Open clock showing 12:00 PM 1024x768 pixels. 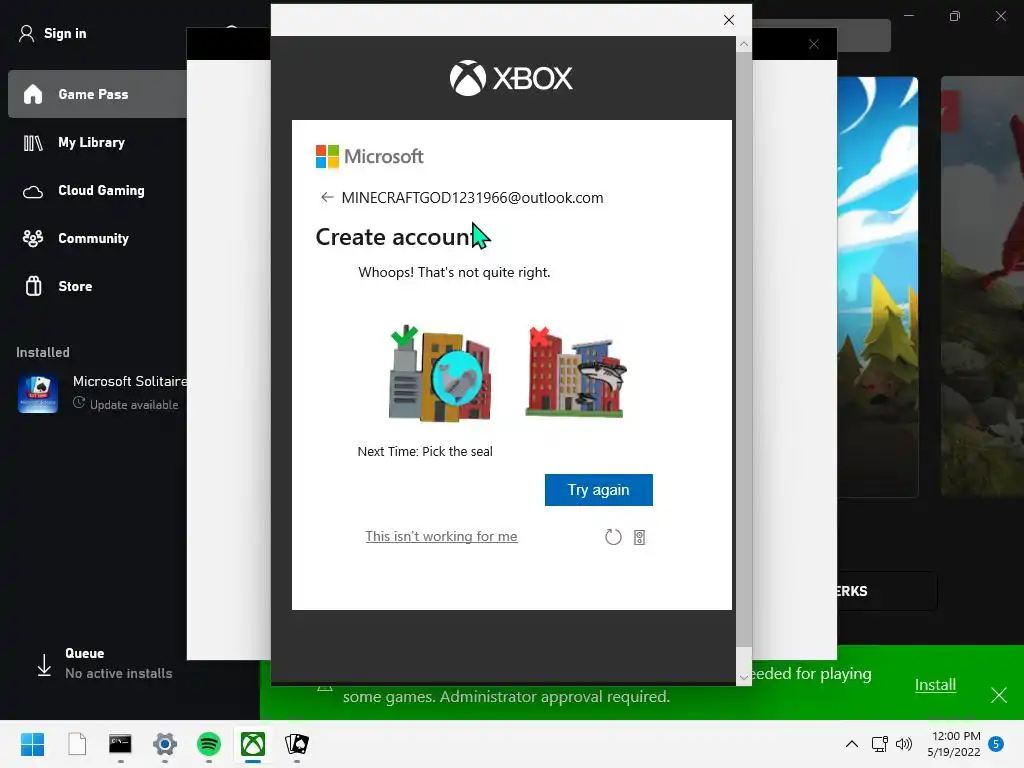pos(953,744)
